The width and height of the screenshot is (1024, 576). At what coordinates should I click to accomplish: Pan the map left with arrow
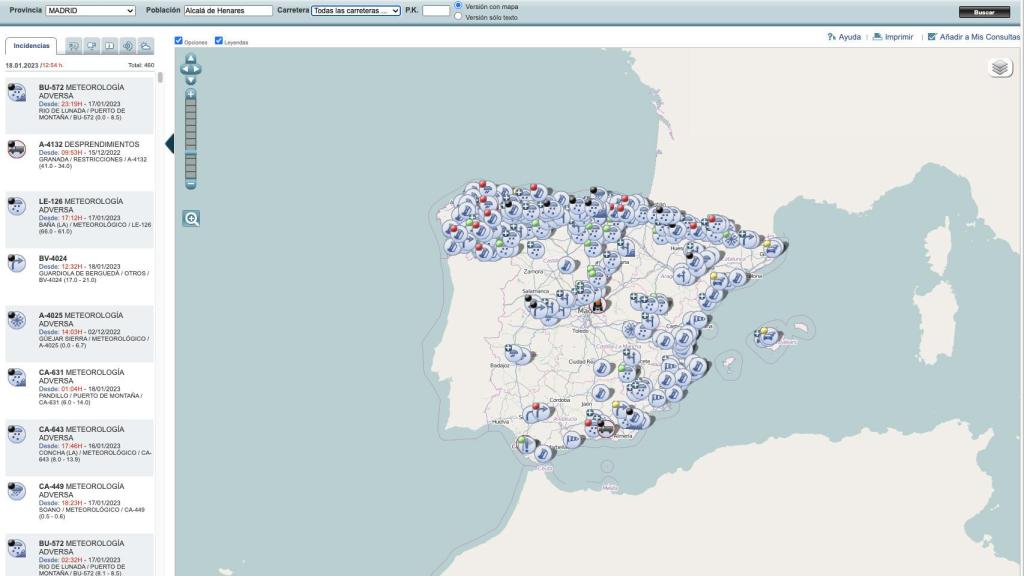[185, 69]
